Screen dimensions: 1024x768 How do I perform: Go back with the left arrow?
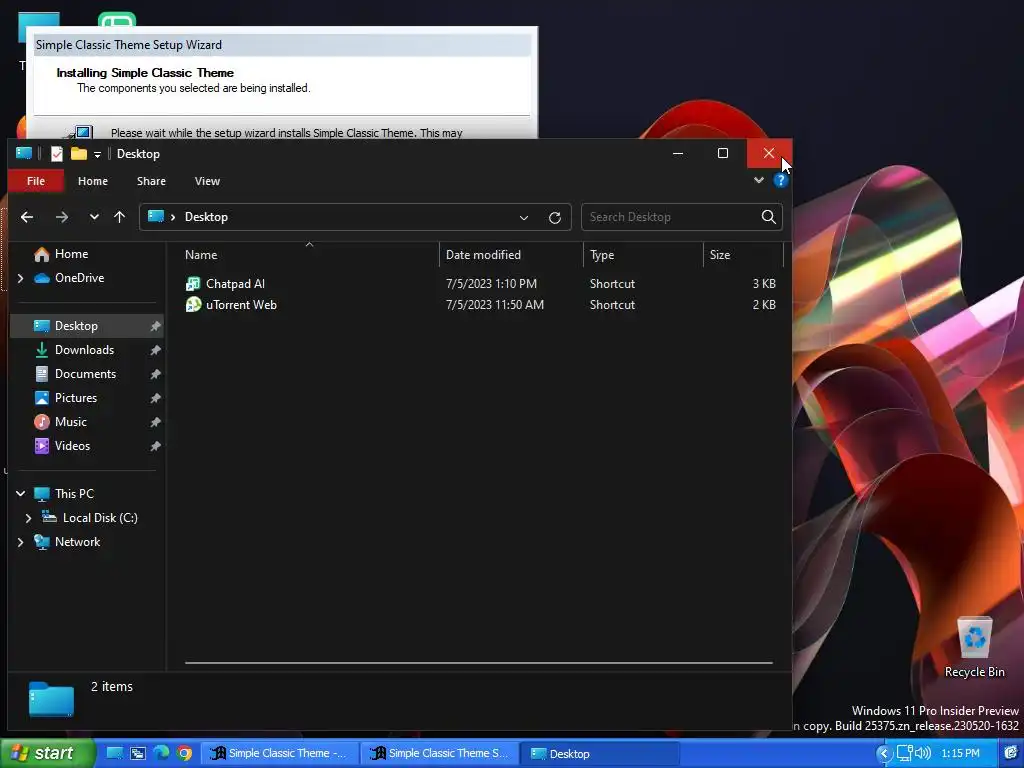click(27, 217)
